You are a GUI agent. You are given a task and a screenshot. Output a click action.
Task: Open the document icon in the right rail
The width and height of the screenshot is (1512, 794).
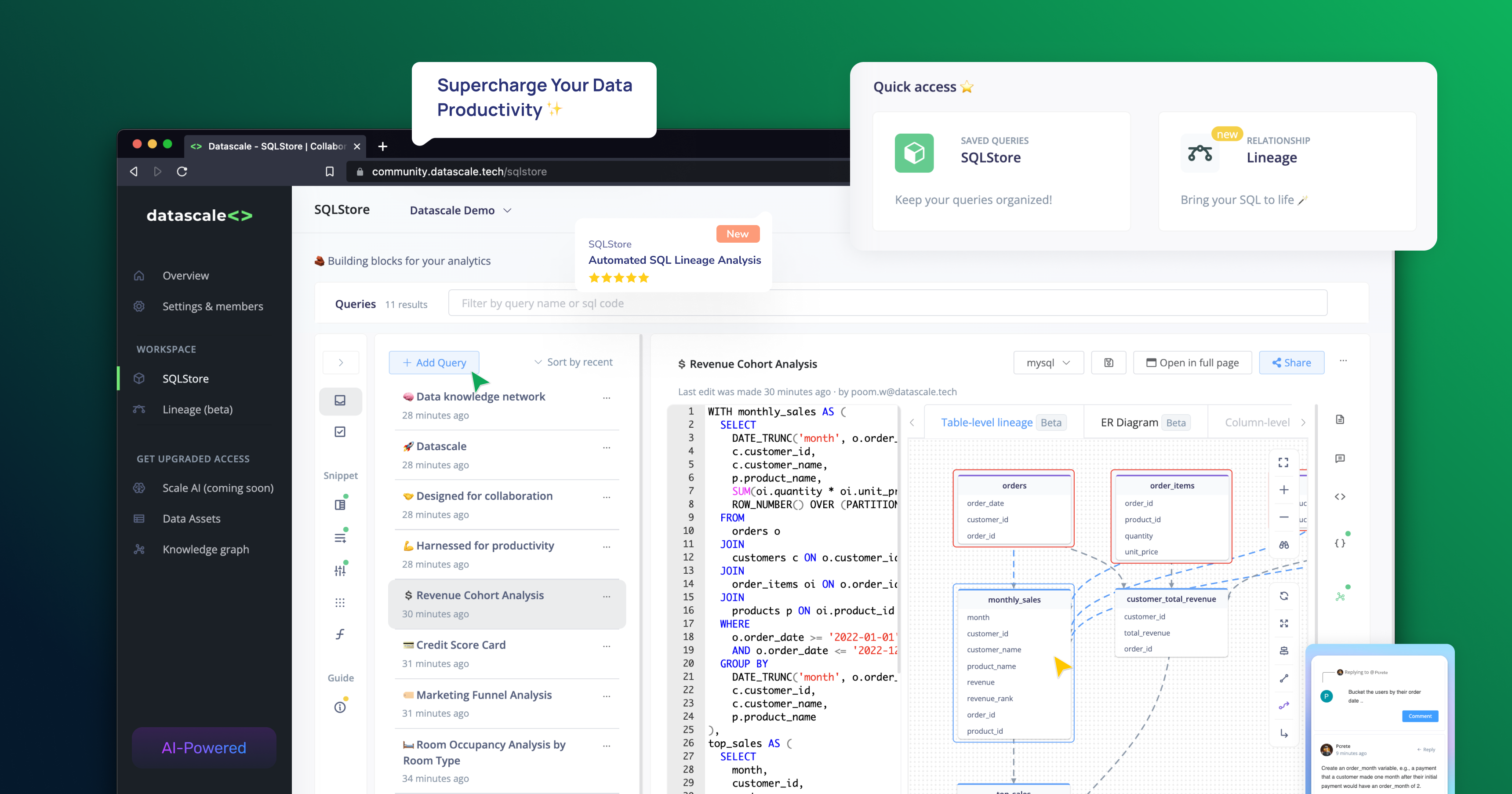click(1339, 419)
